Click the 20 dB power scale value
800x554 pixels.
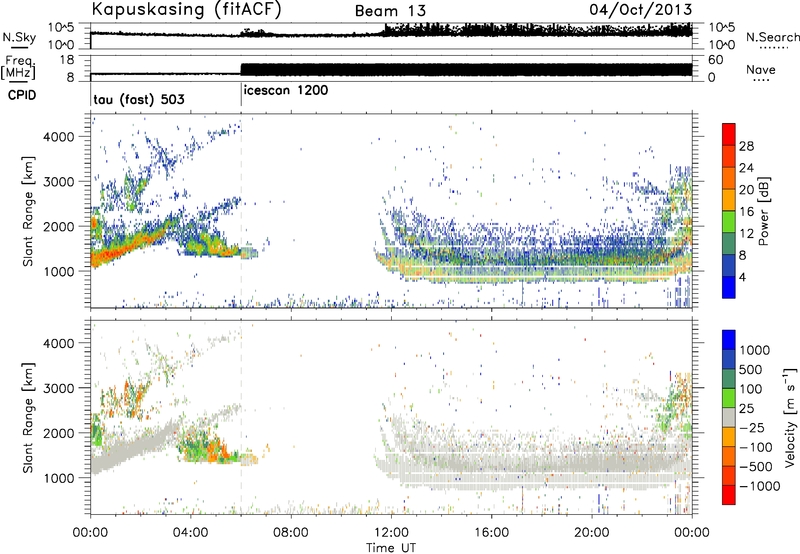[746, 190]
